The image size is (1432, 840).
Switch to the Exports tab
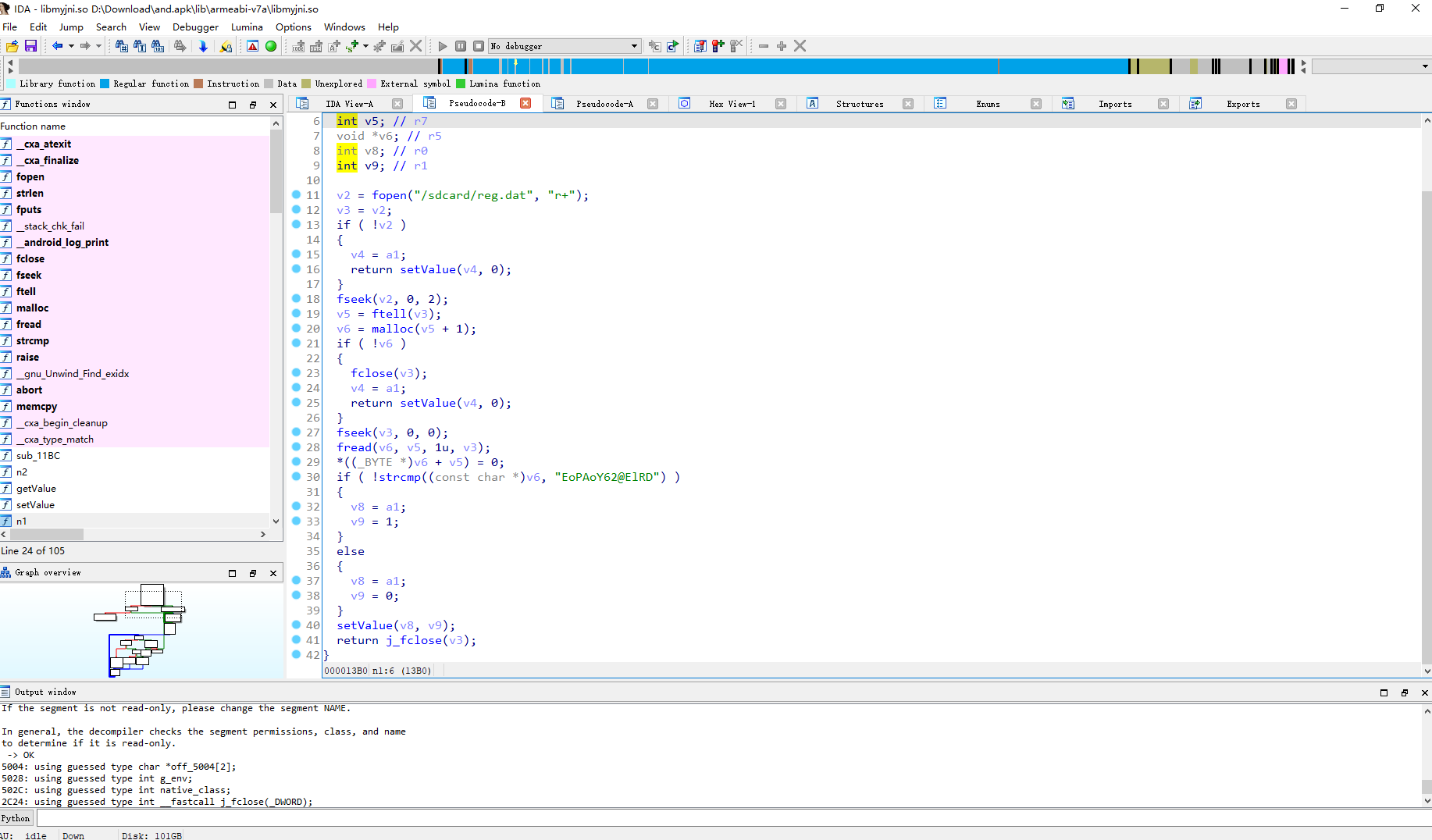(x=1243, y=104)
